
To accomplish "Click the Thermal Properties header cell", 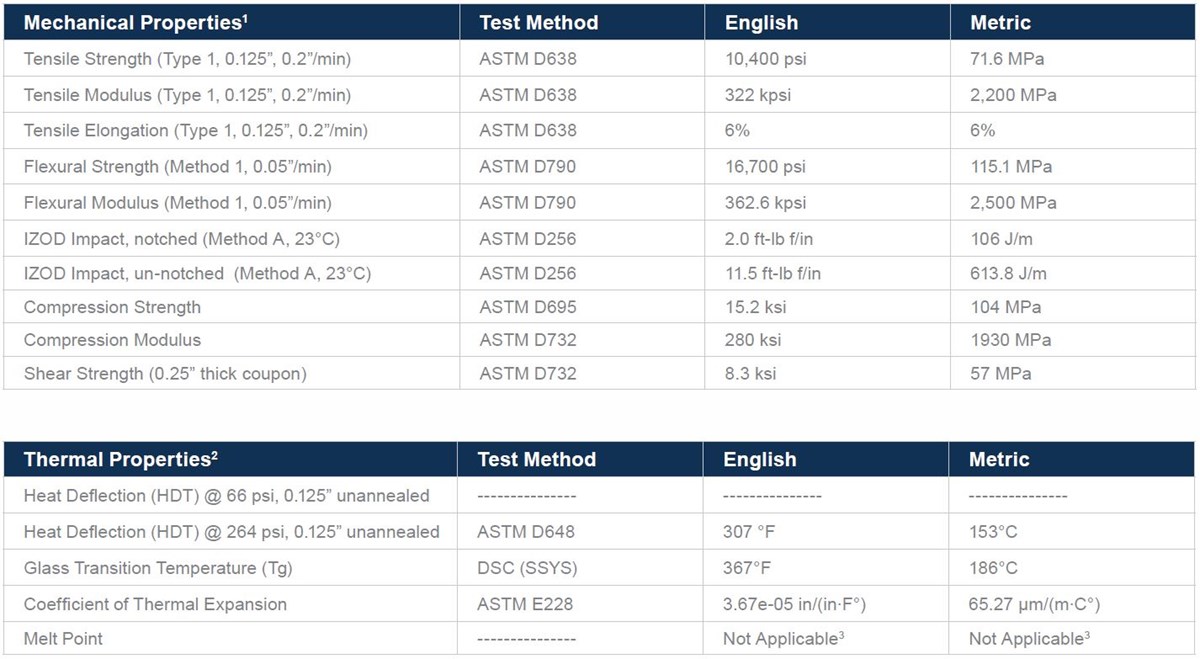I will coord(231,459).
